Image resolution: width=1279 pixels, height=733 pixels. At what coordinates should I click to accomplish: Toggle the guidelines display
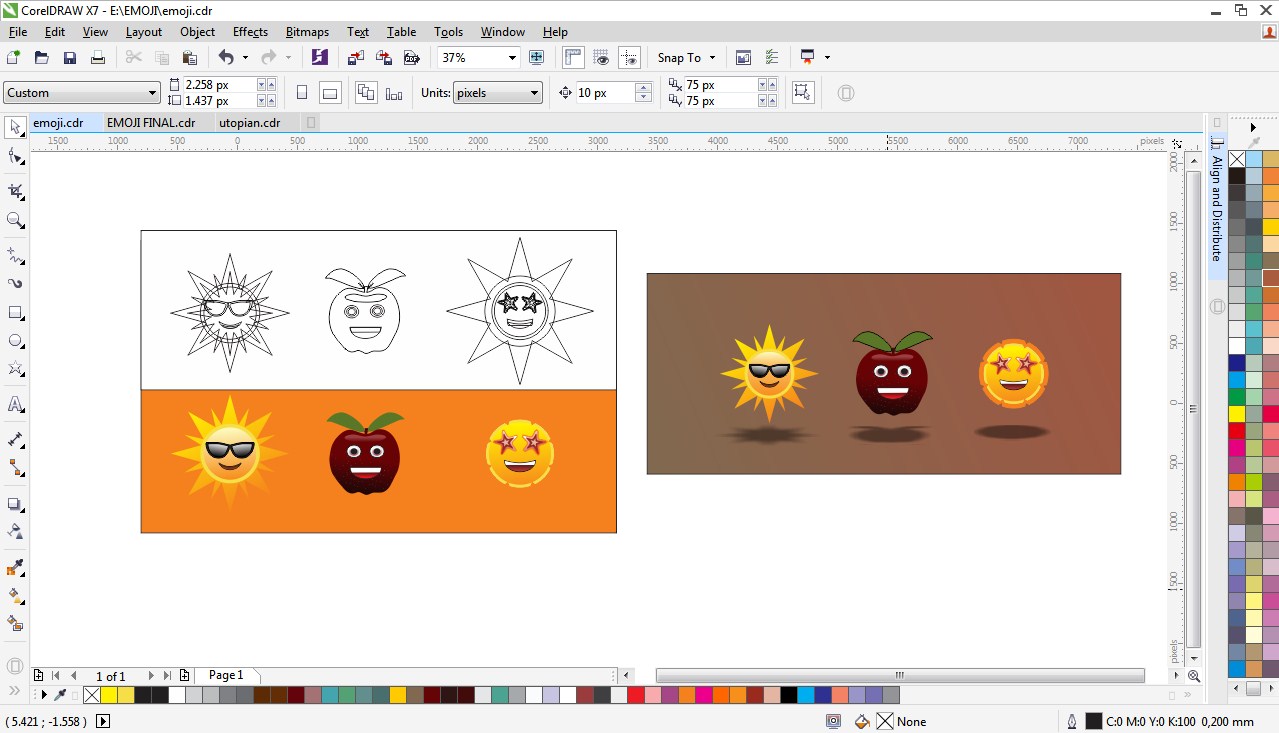point(629,58)
